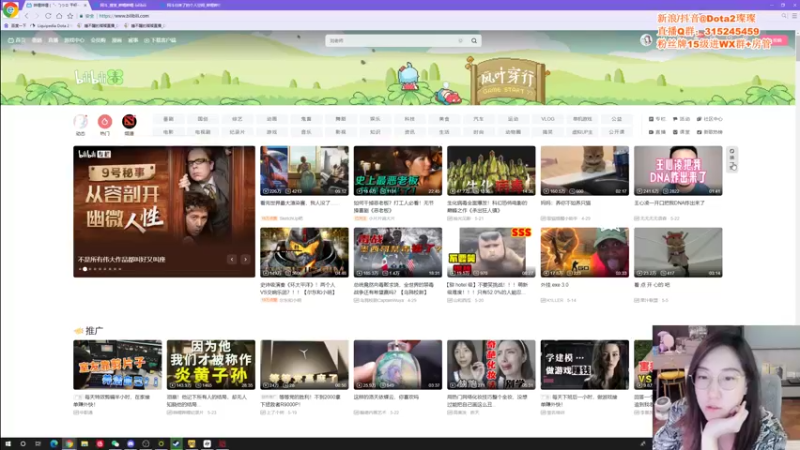
Task: Open 漫画 in top navigation
Action: tap(117, 40)
